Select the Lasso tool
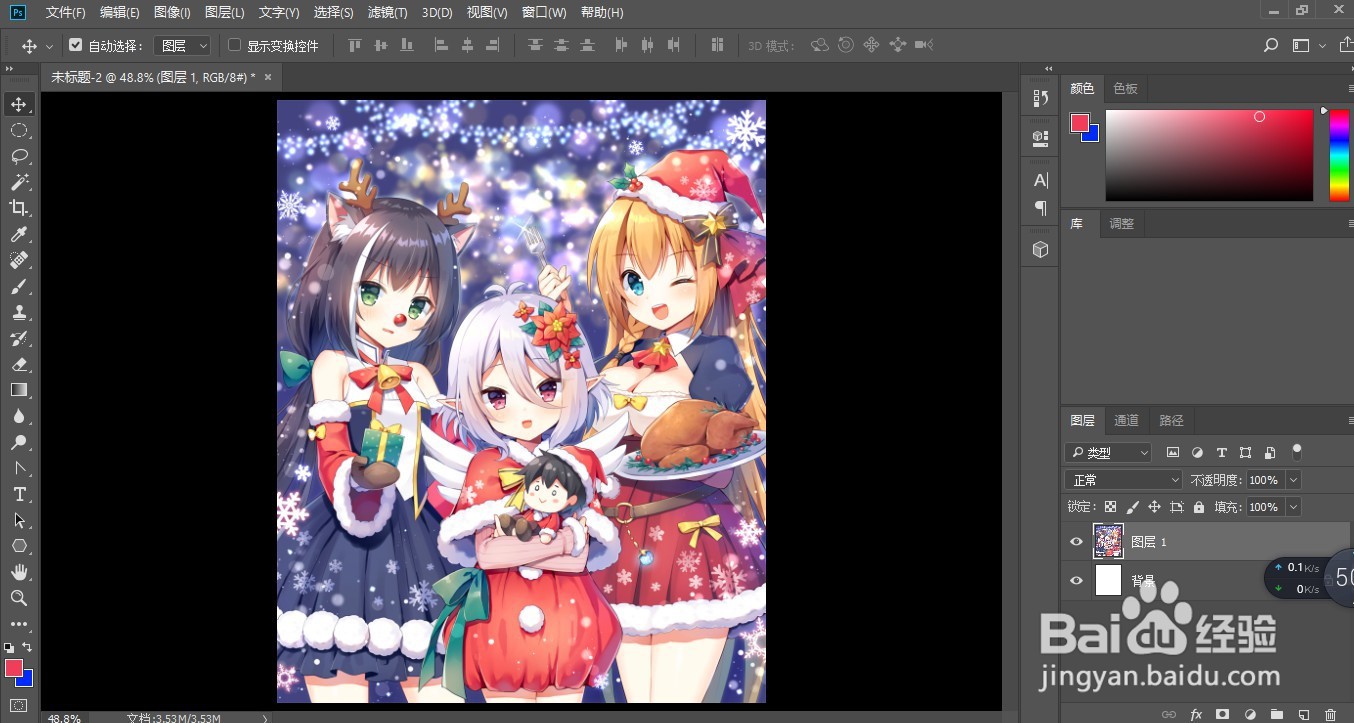 [19, 156]
